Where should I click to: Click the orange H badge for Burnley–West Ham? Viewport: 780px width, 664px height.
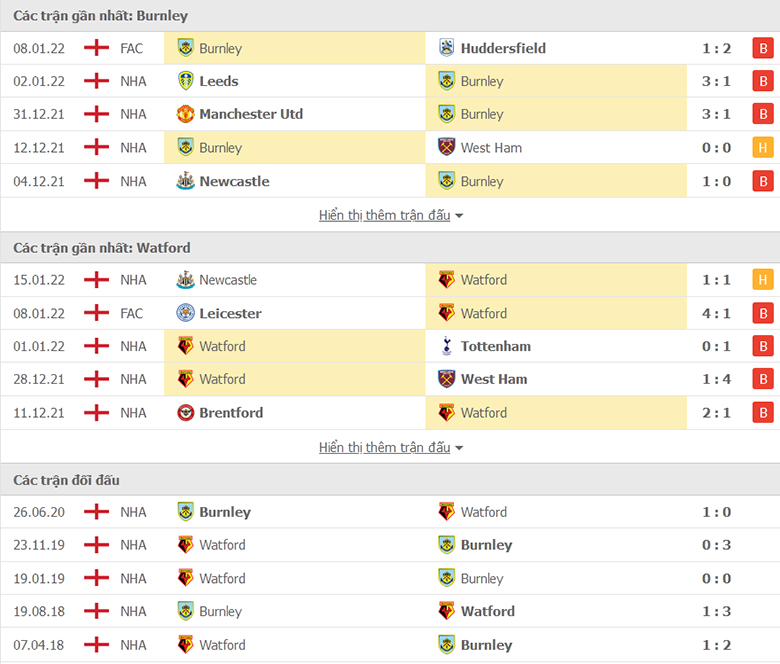[x=763, y=147]
